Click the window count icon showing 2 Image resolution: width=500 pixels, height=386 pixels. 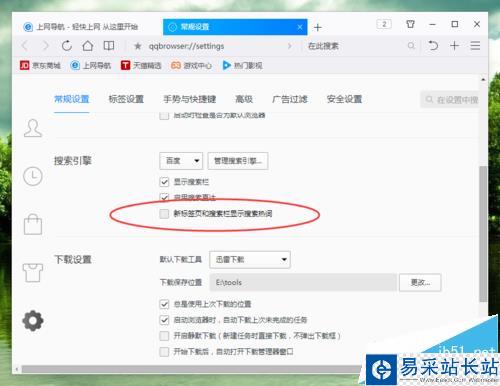pos(384,24)
